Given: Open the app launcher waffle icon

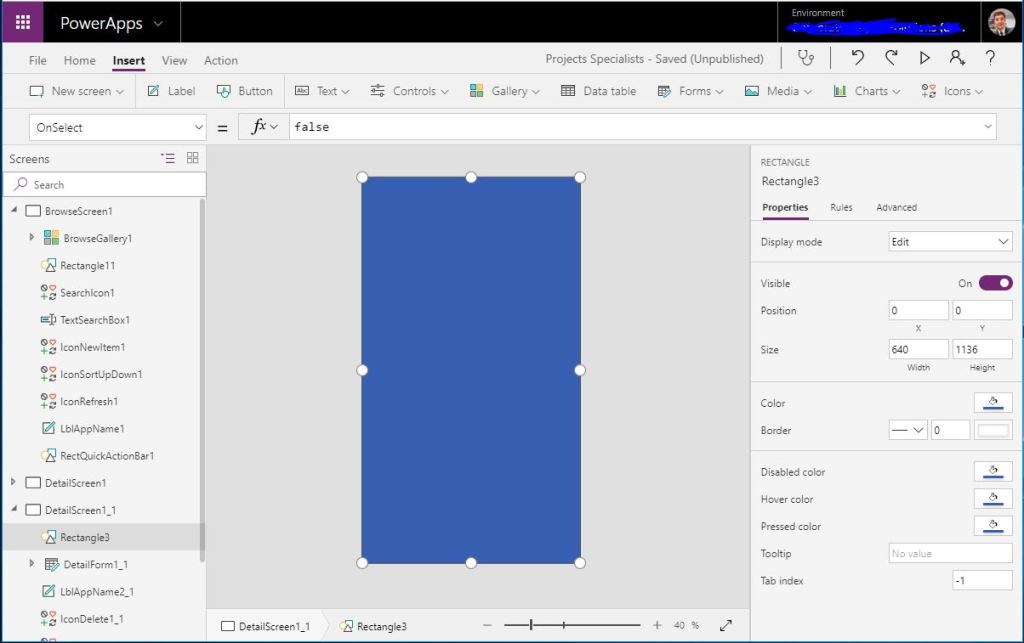Looking at the screenshot, I should pyautogui.click(x=22, y=22).
